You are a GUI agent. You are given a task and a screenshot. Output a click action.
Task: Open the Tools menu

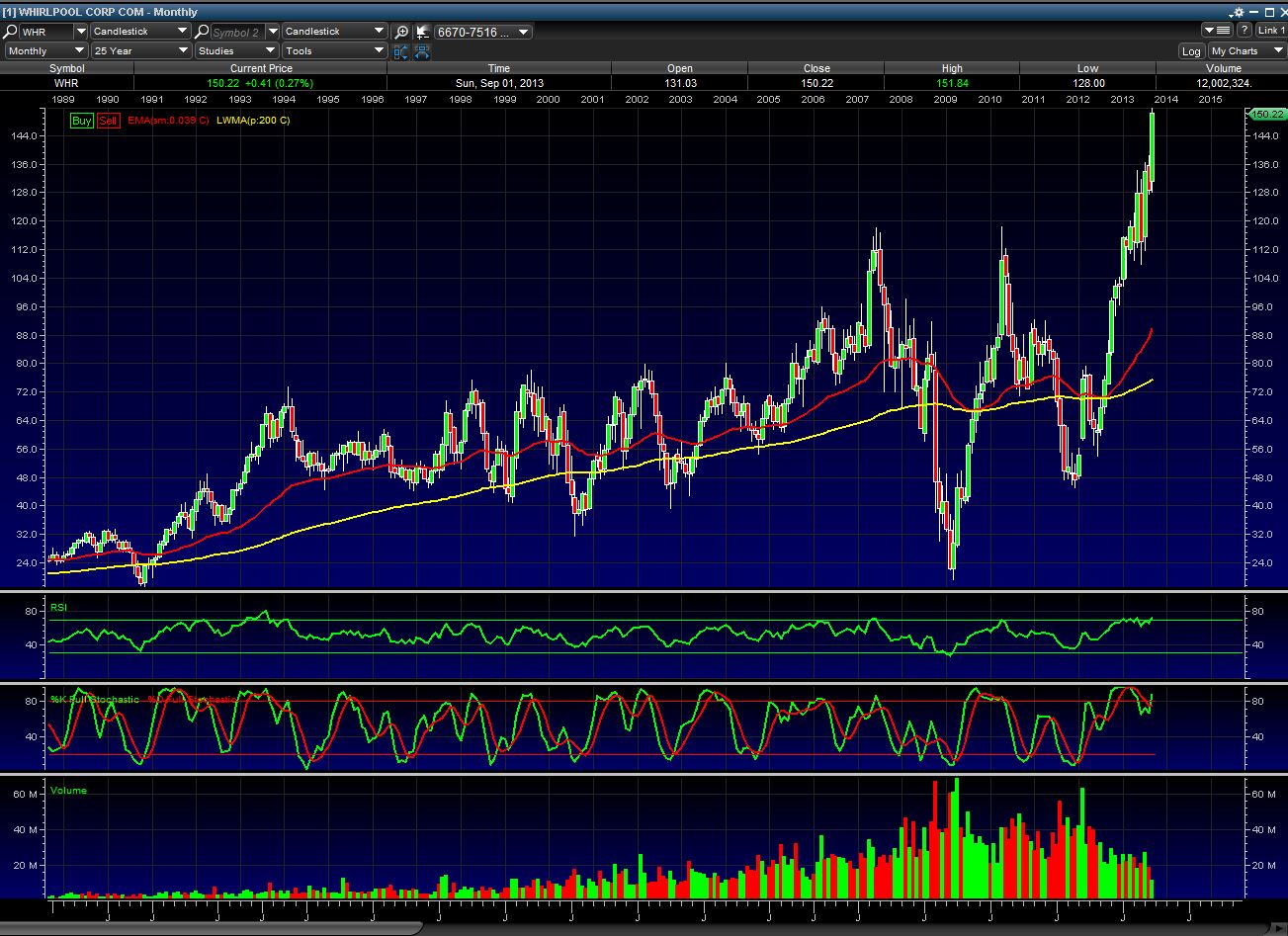[x=334, y=51]
